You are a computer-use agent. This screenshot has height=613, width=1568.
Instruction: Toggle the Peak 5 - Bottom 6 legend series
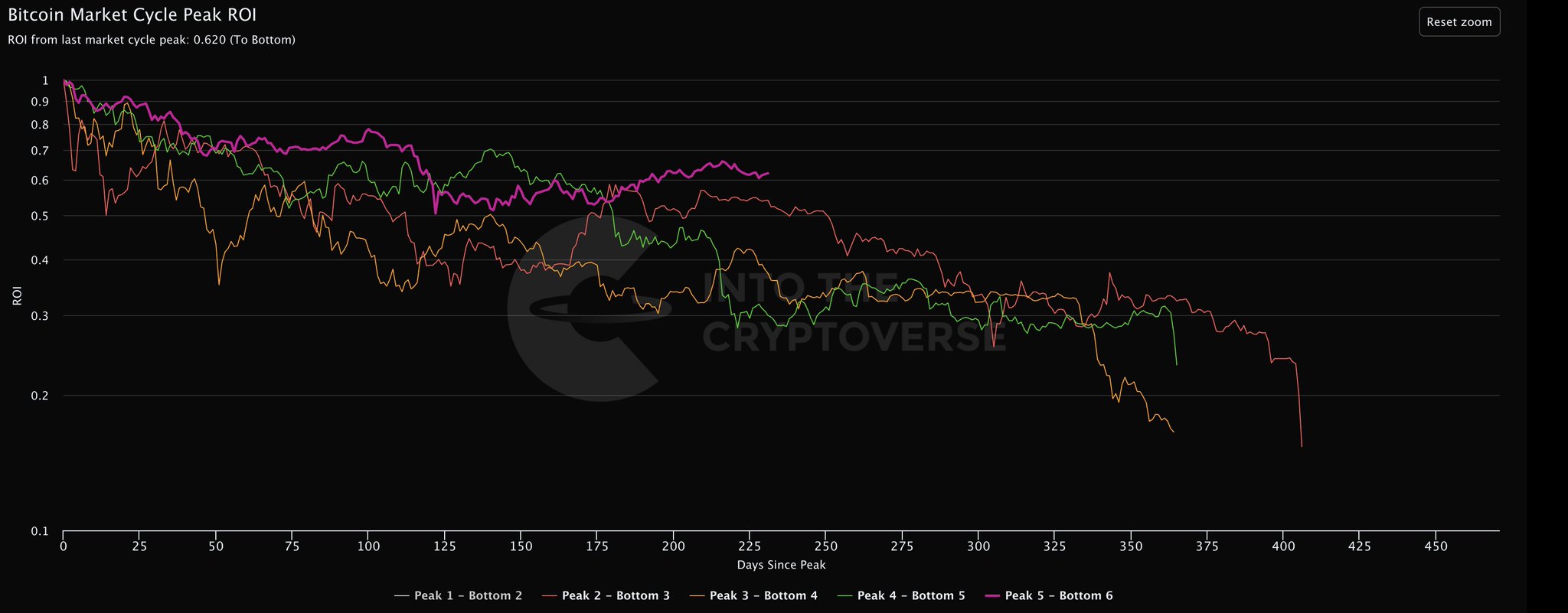(1048, 595)
